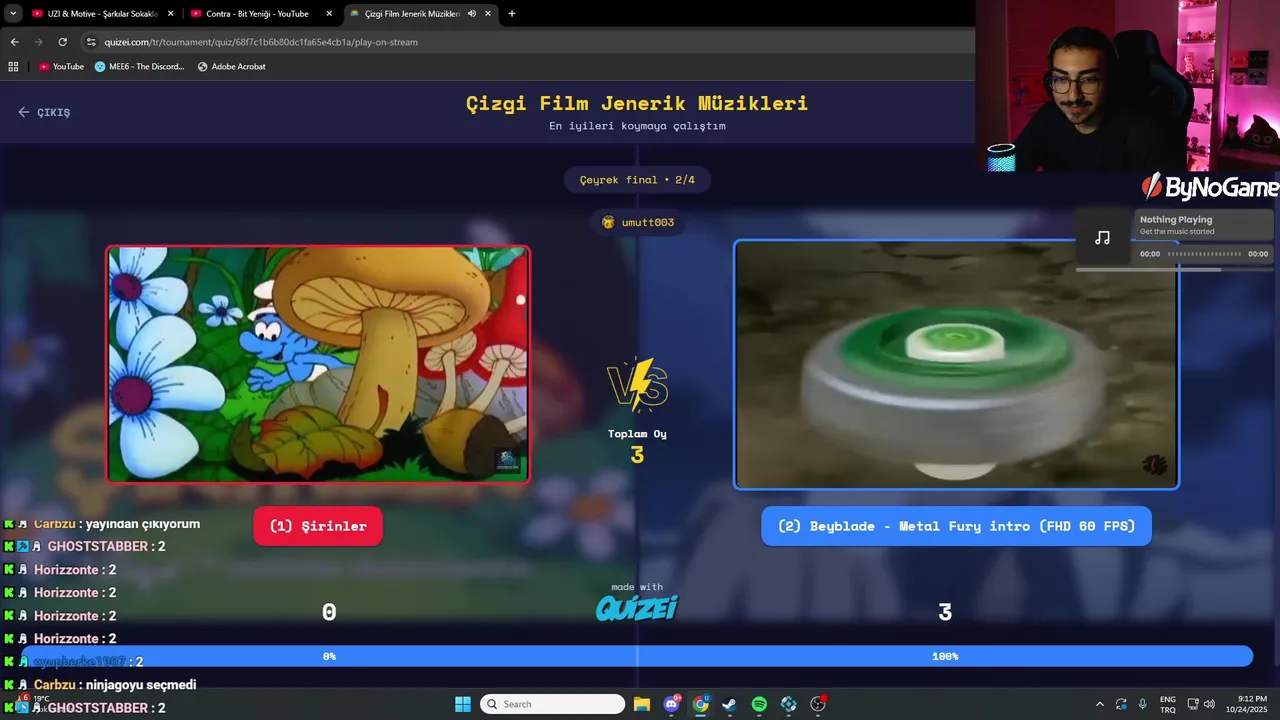This screenshot has width=1280, height=720.
Task: Vote for (1) Şirinler
Action: pyautogui.click(x=318, y=526)
